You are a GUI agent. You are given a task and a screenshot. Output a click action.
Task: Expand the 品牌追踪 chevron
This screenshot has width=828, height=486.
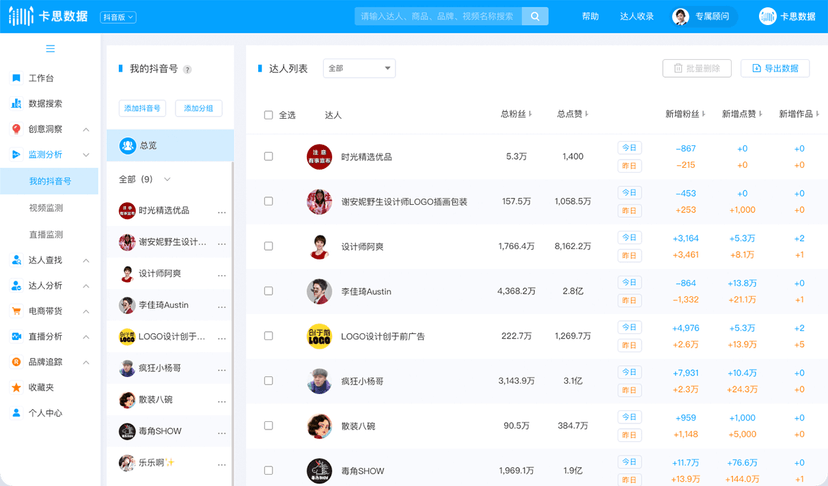tap(86, 362)
